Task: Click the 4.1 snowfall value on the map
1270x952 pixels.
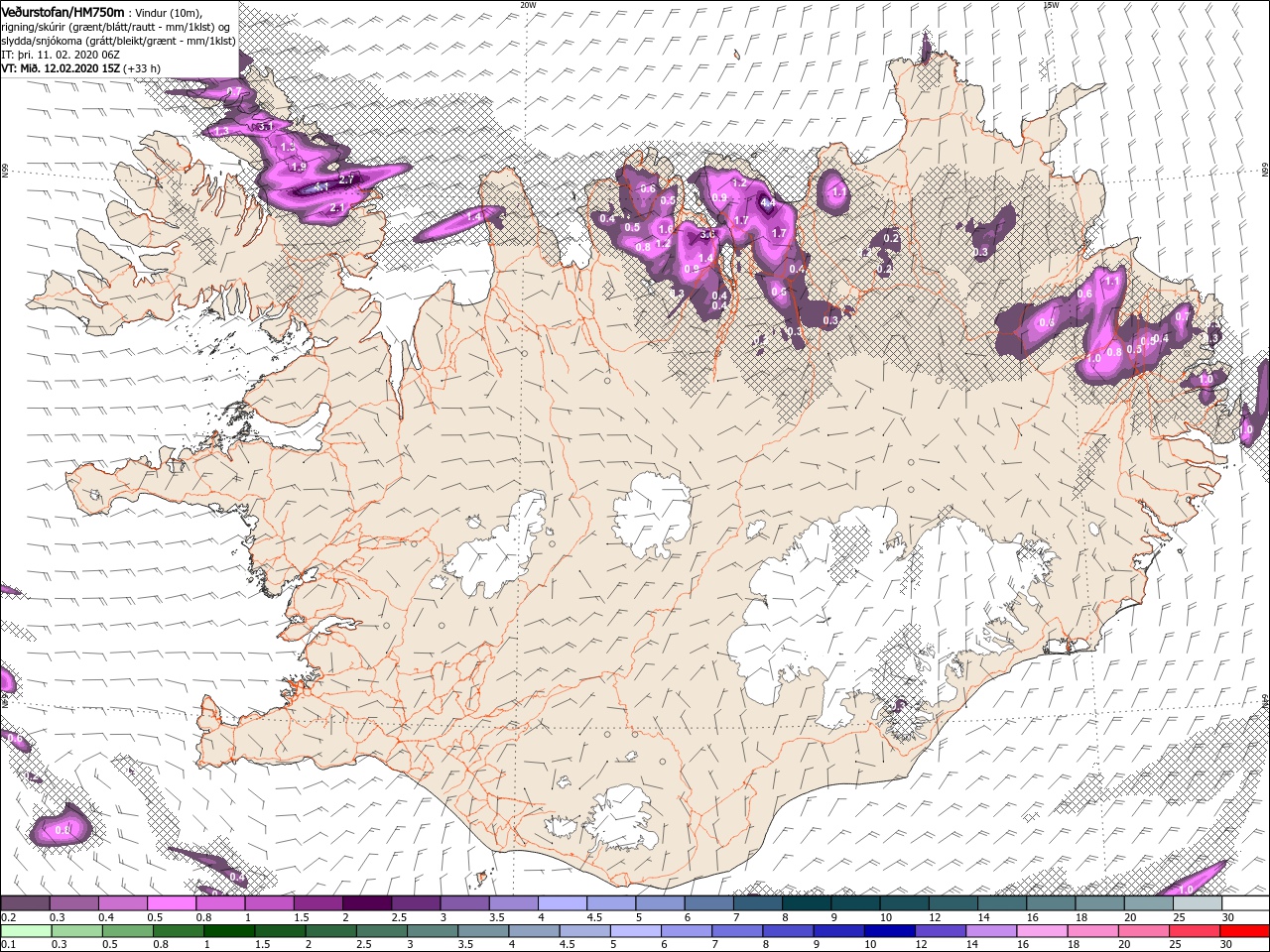Action: (320, 187)
